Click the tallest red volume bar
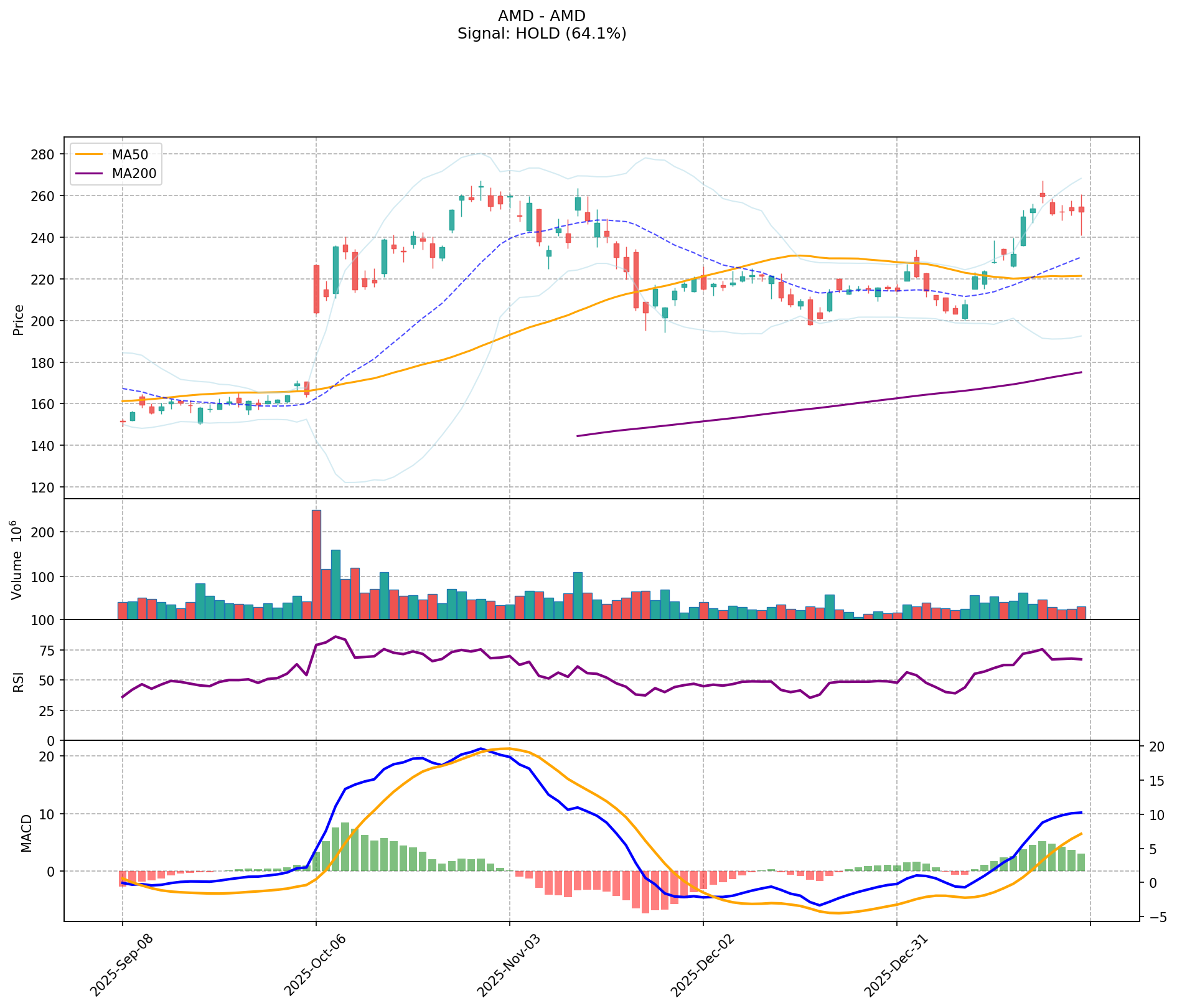Image resolution: width=1177 pixels, height=1008 pixels. [x=316, y=563]
